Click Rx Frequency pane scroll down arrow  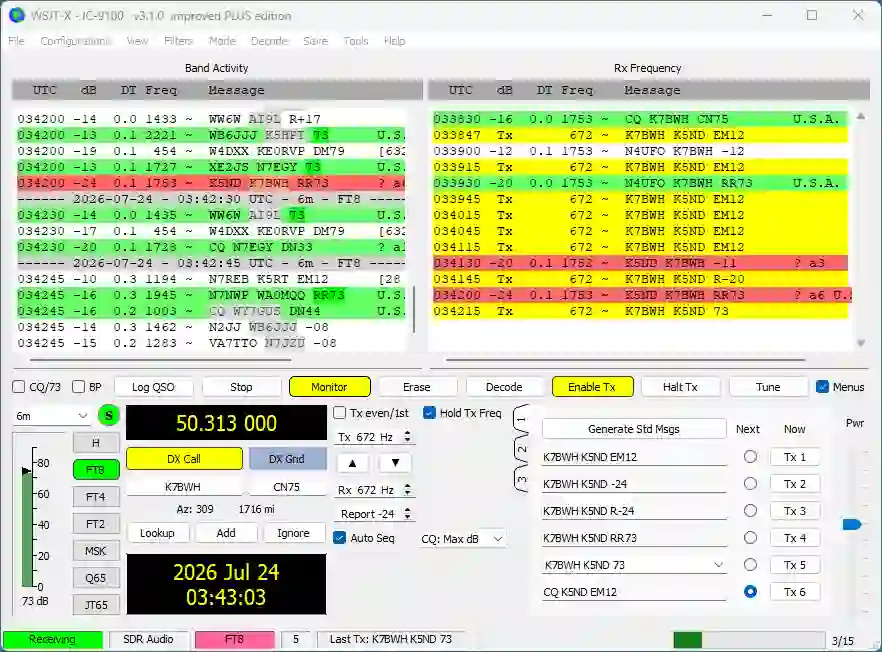click(861, 343)
